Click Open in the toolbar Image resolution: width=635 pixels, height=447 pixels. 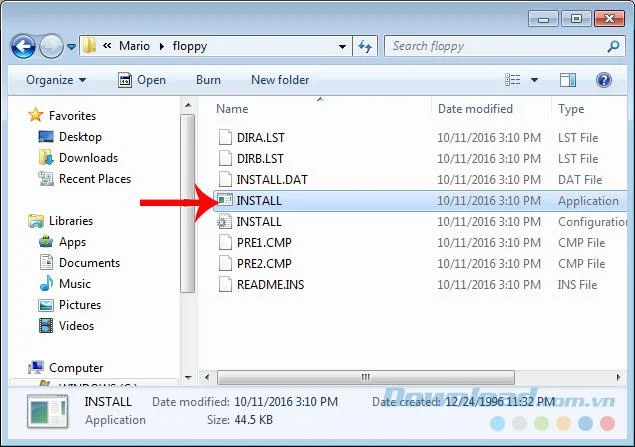142,80
